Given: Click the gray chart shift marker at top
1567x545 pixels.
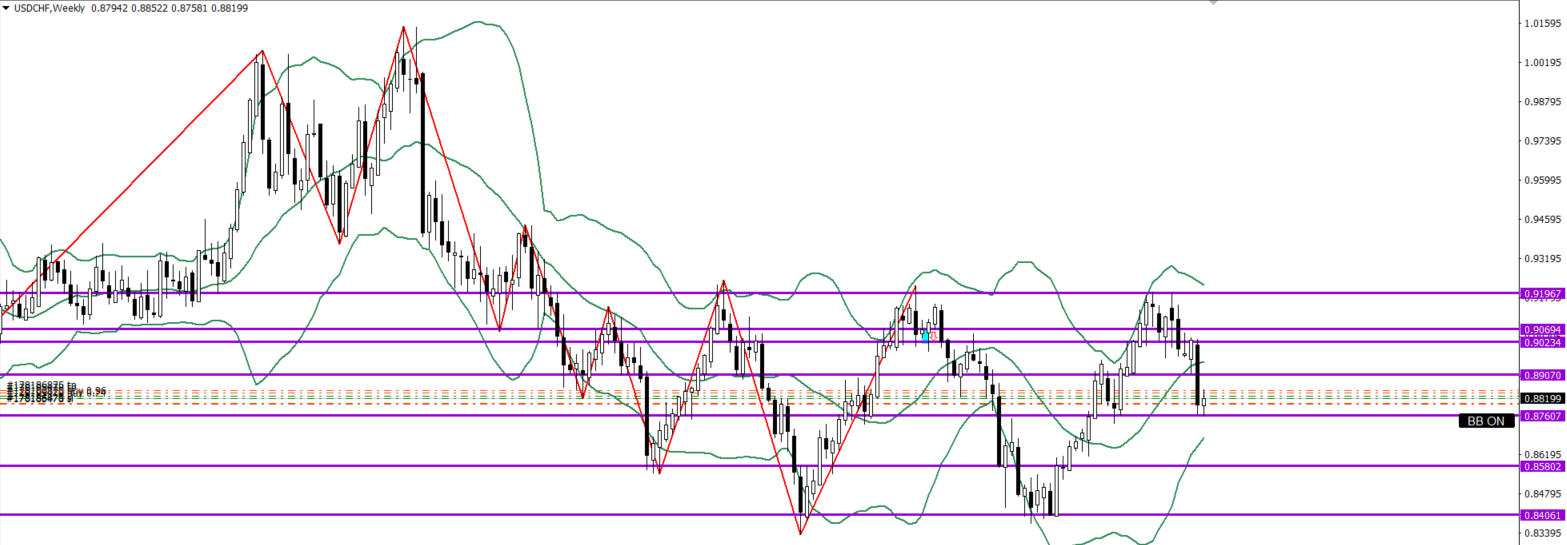Looking at the screenshot, I should [1214, 4].
